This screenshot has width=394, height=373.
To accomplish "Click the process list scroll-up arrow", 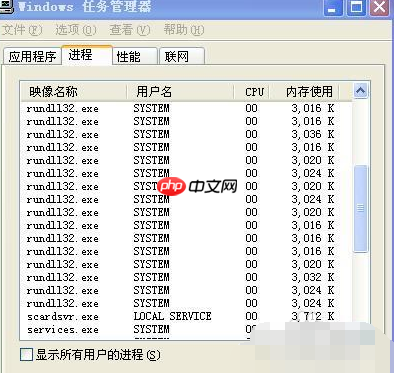I will [361, 91].
